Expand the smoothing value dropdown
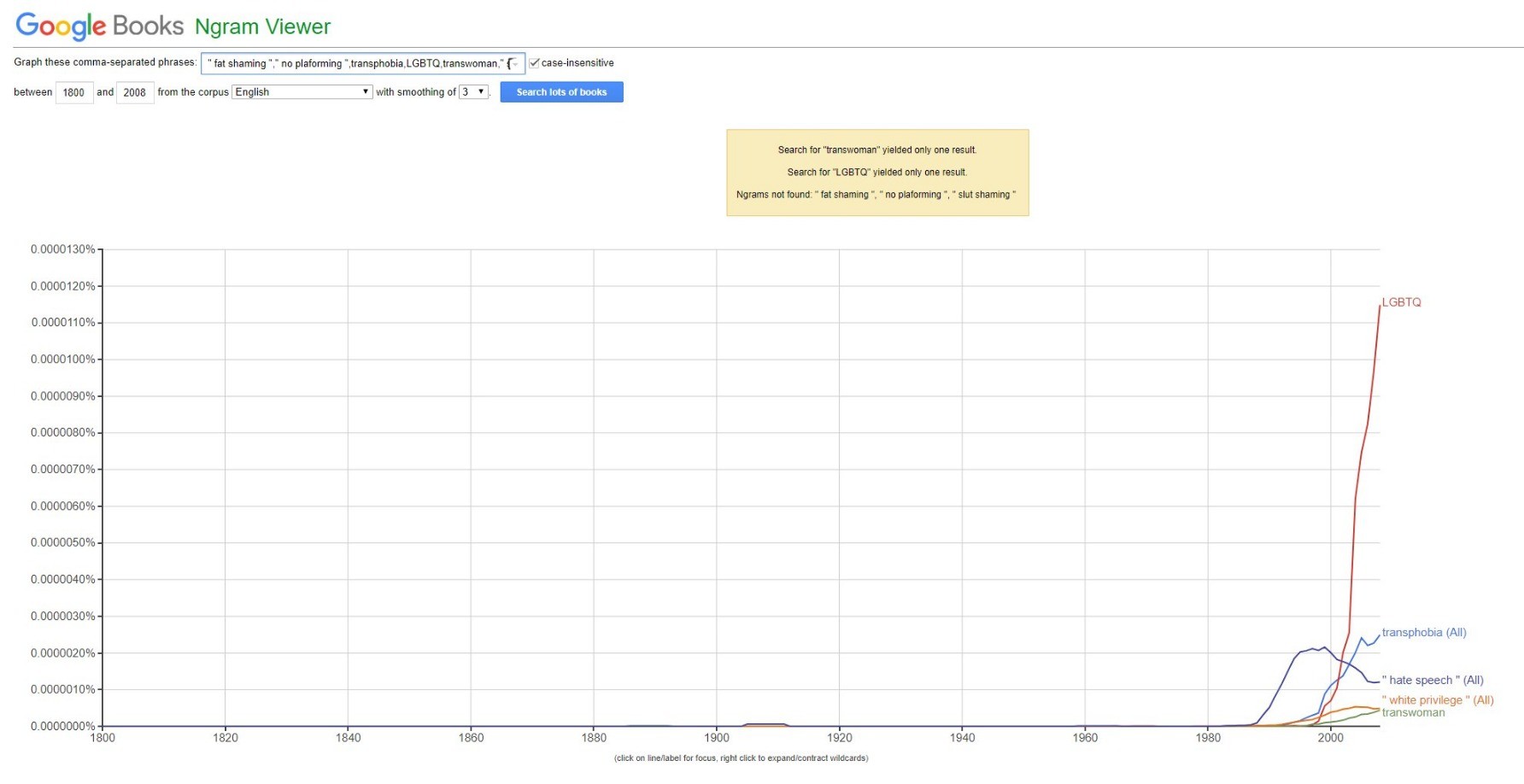 point(473,92)
